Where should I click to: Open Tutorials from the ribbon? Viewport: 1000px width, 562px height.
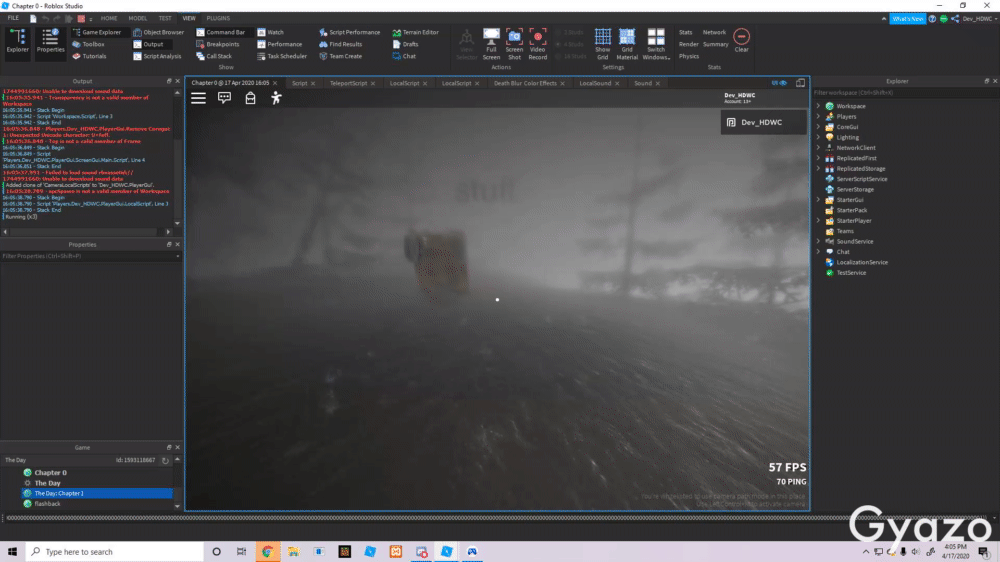(x=89, y=56)
